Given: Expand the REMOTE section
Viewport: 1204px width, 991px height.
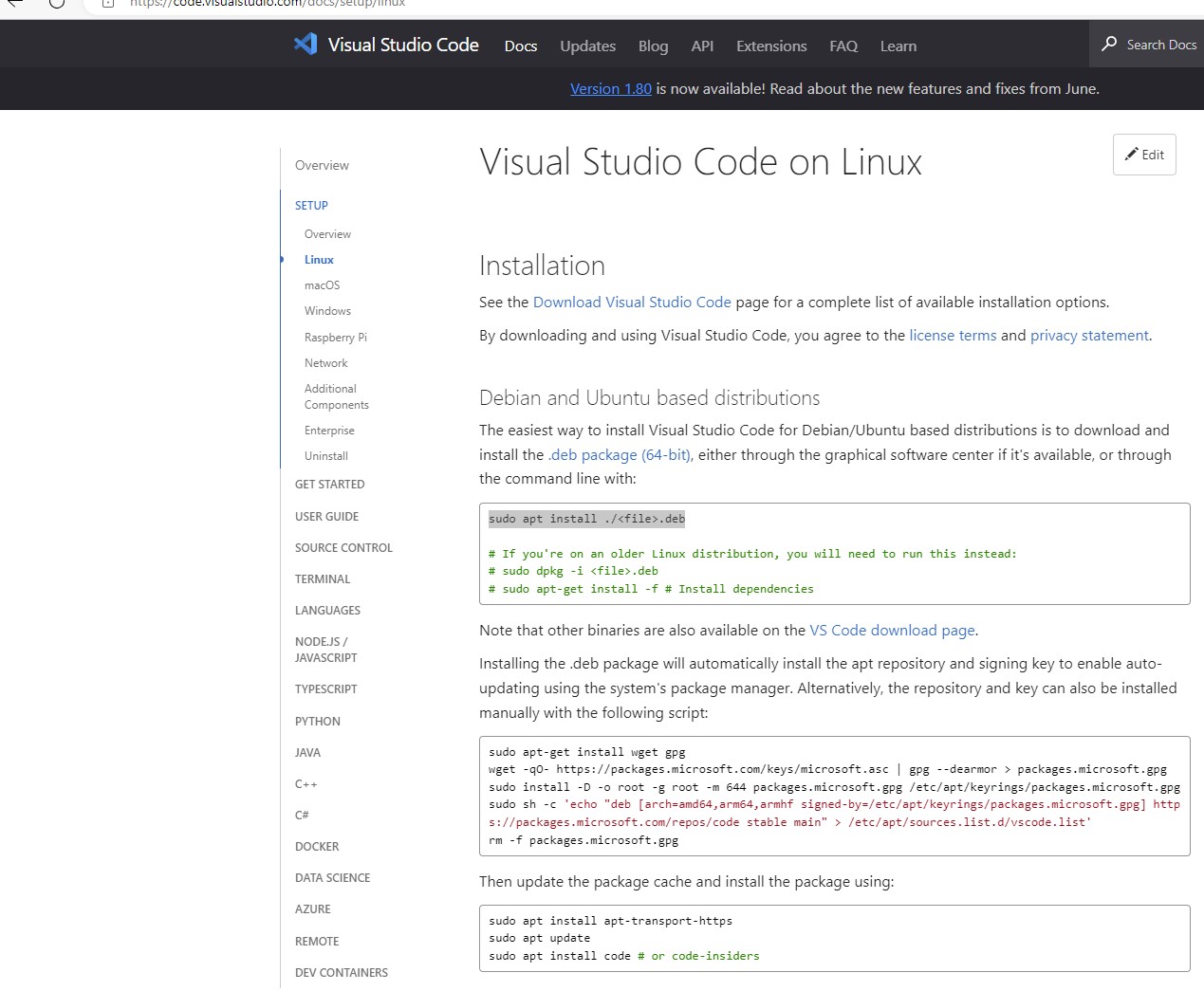Looking at the screenshot, I should coord(317,941).
